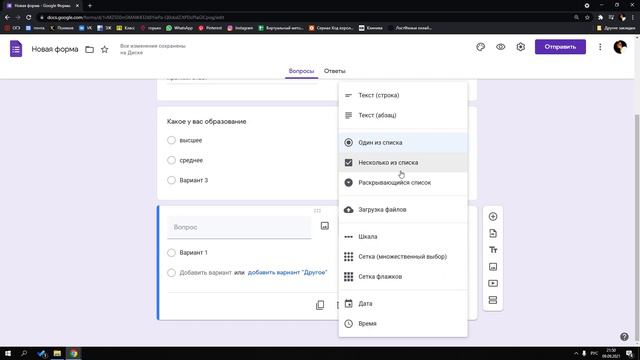Click the Отправить button
640x360 pixels.
(560, 47)
